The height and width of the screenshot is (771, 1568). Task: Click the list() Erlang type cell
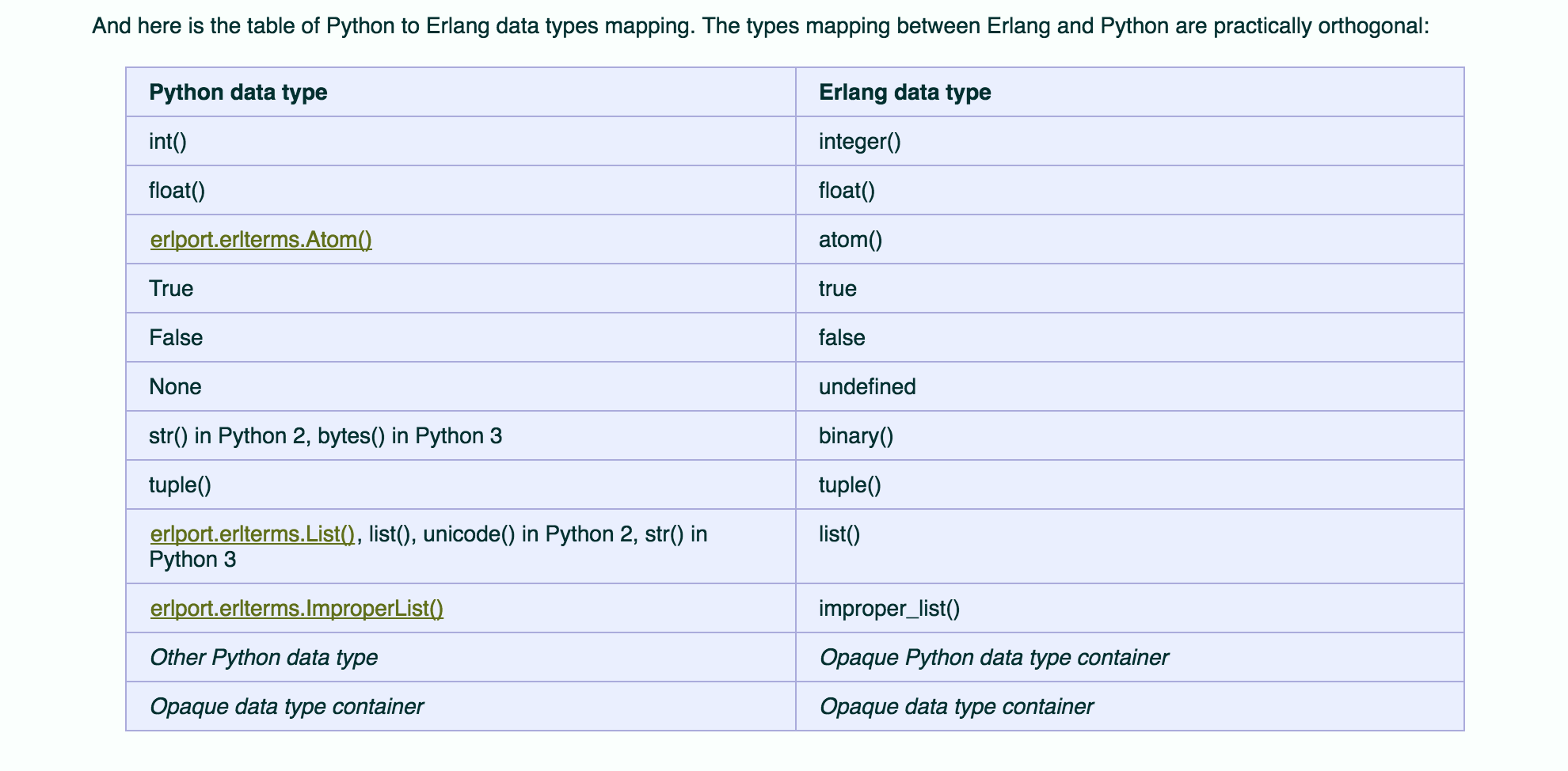pos(839,534)
